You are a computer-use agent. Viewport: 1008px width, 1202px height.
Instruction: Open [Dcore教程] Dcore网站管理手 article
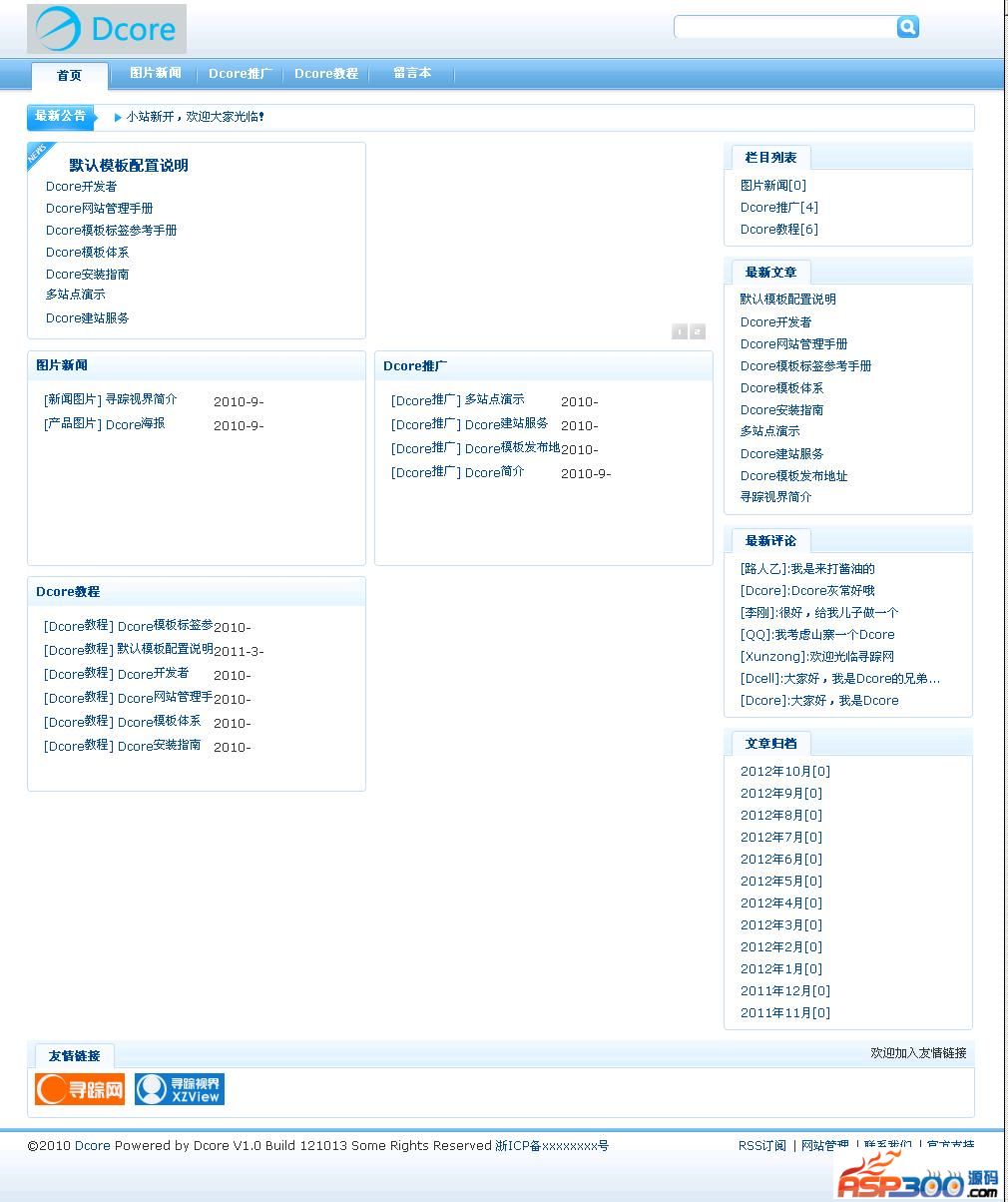(129, 698)
